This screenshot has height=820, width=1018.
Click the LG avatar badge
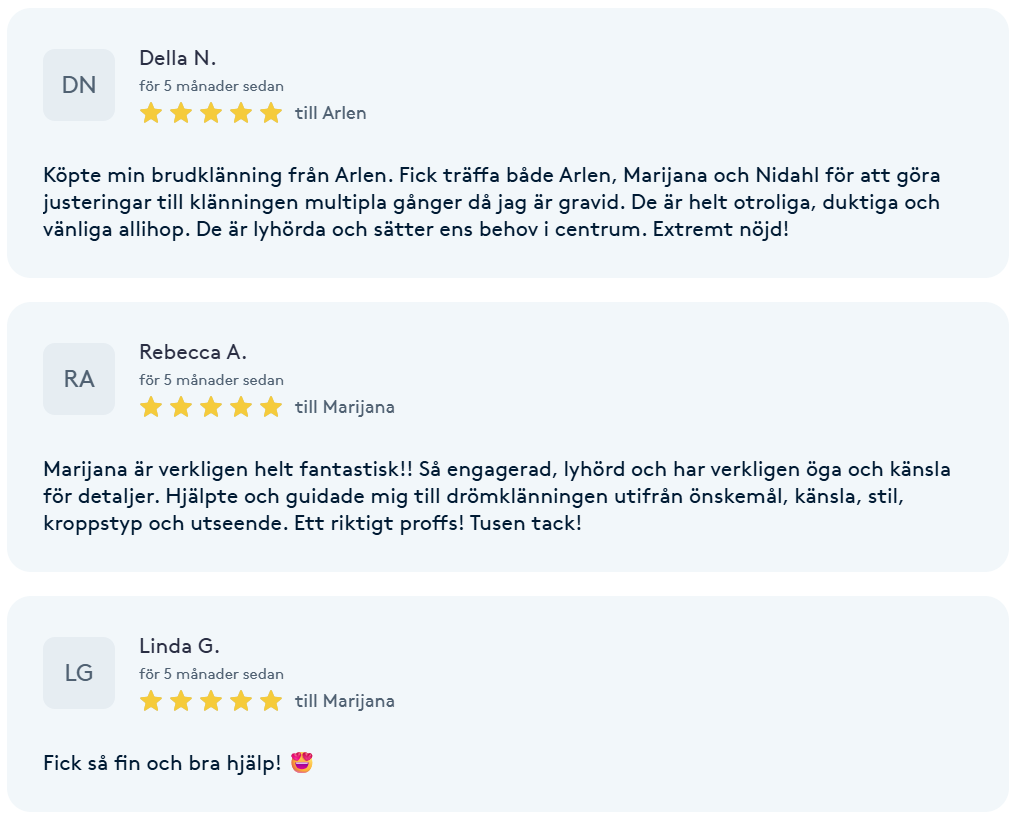click(79, 673)
